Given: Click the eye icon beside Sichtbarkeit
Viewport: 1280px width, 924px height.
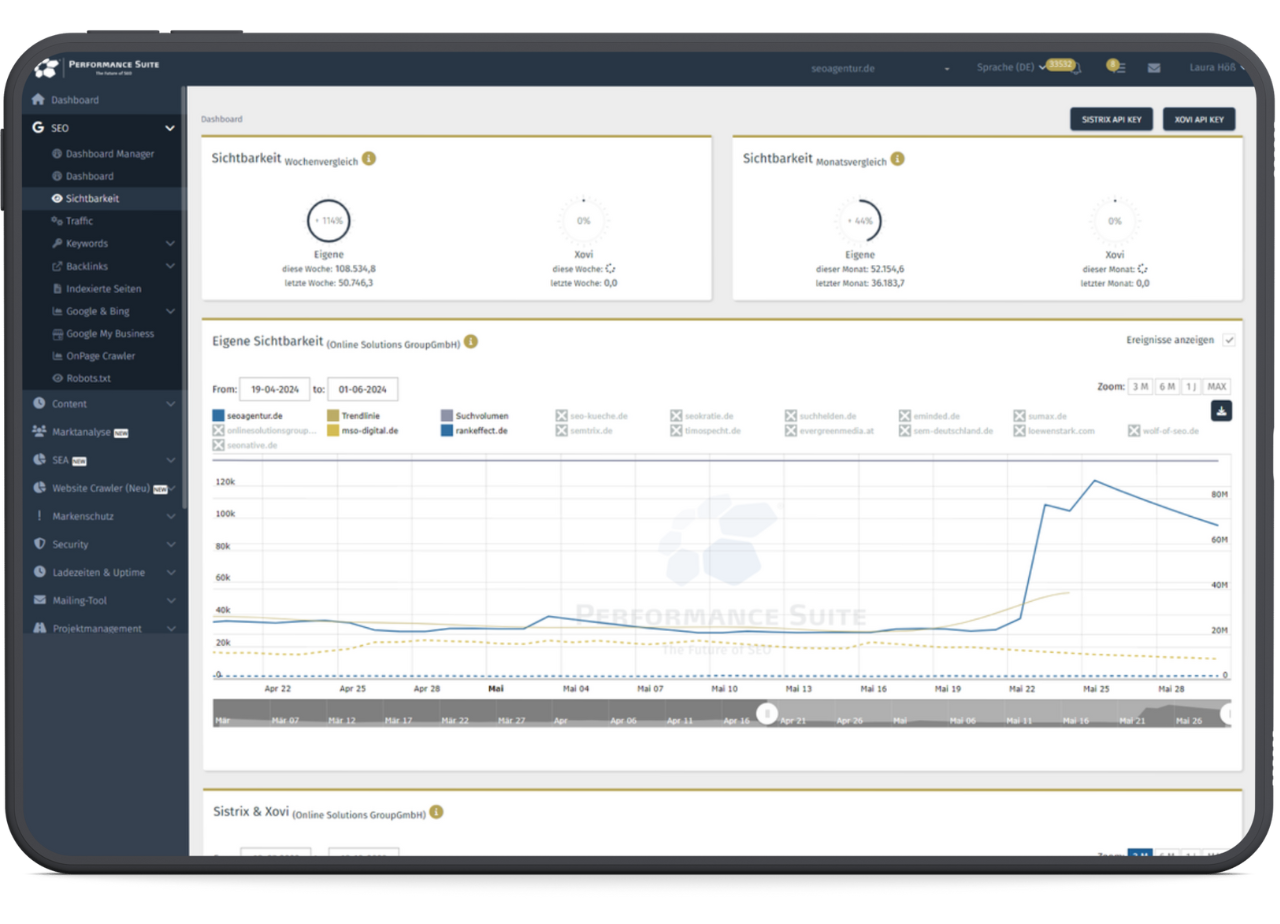Looking at the screenshot, I should pos(57,198).
